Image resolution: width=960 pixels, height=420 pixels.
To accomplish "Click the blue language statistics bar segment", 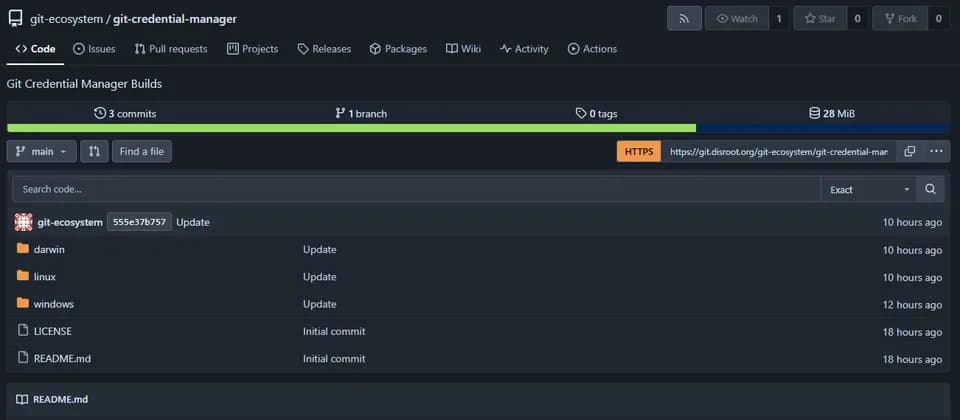I will point(823,128).
